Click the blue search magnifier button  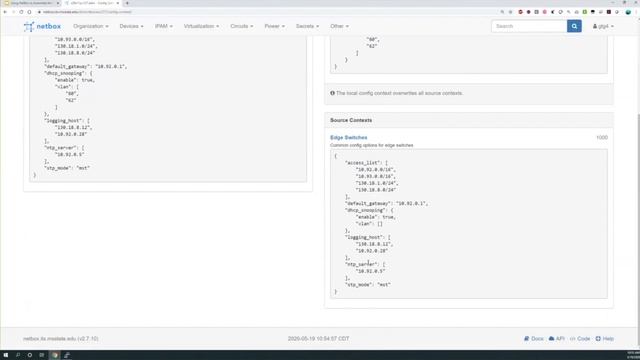coord(574,26)
